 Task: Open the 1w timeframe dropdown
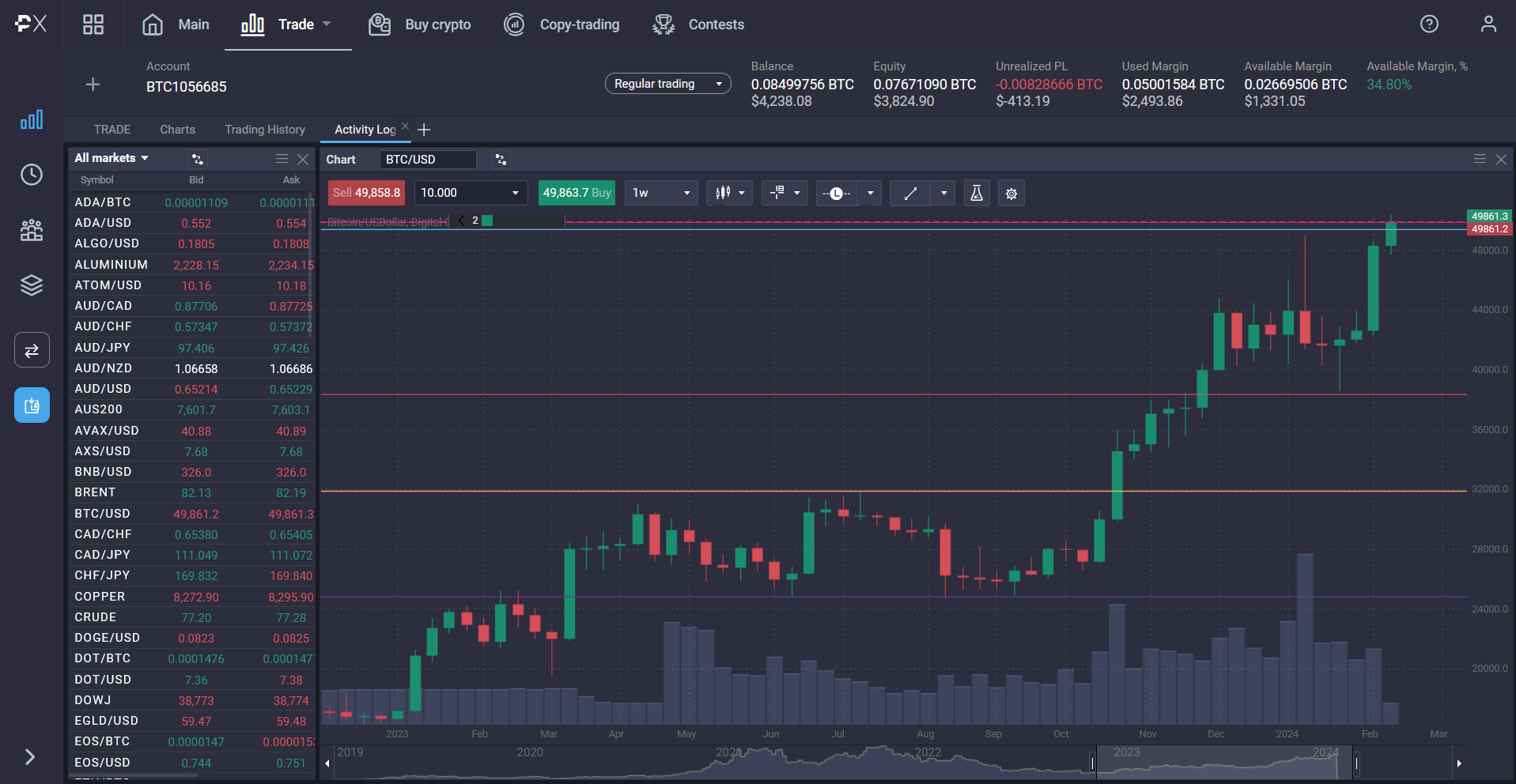click(x=661, y=193)
